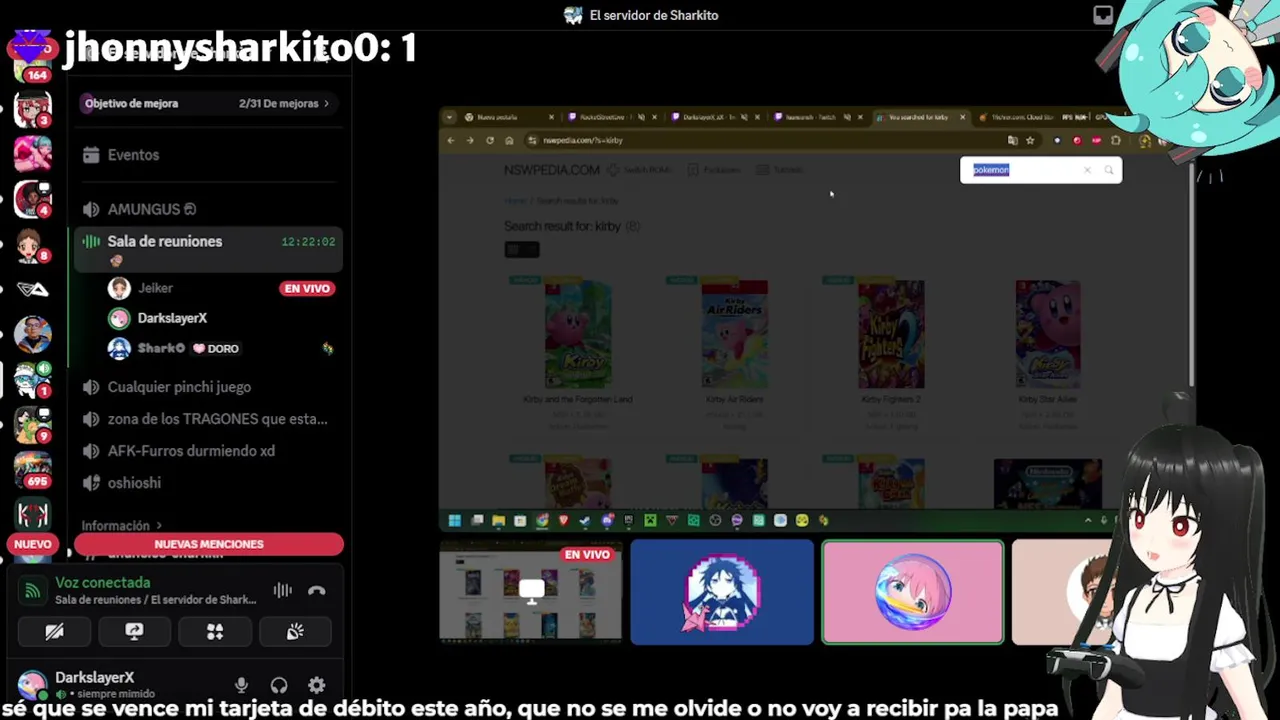Open Minecraft creeper icon in taskbar

coord(650,520)
